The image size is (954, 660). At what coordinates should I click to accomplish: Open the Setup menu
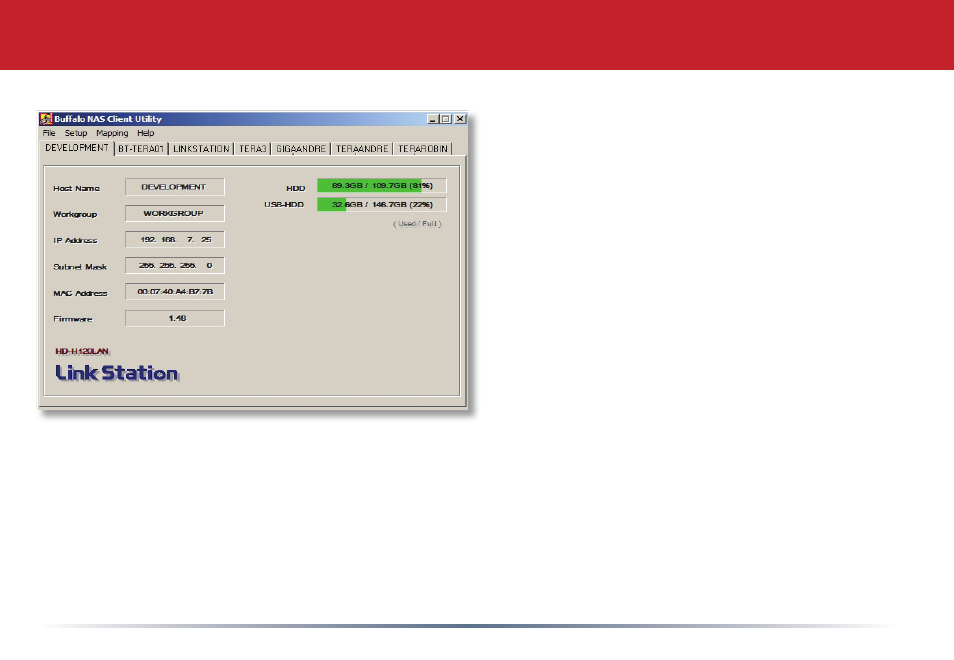[x=76, y=133]
